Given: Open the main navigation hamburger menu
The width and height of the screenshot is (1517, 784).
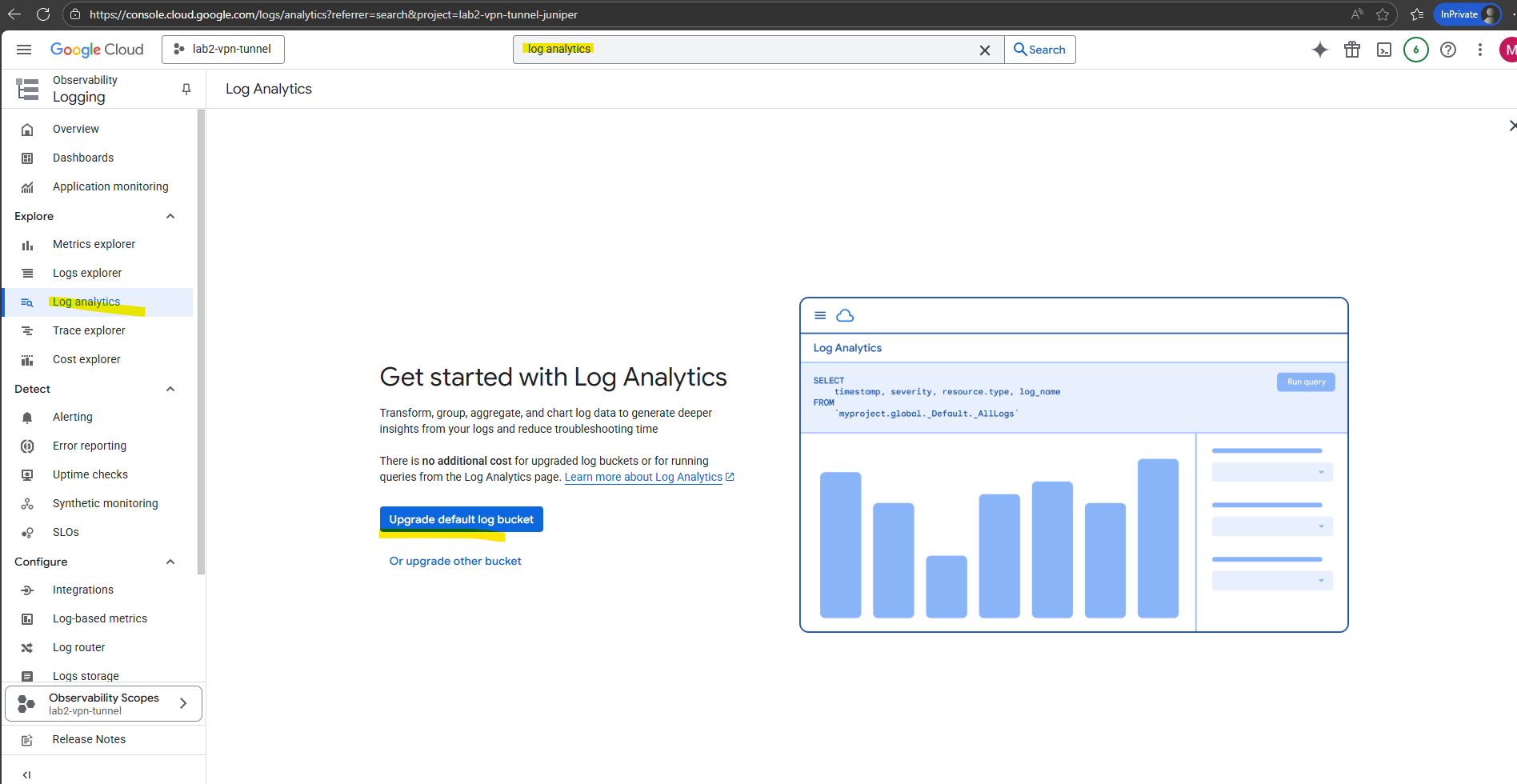Looking at the screenshot, I should pos(24,50).
